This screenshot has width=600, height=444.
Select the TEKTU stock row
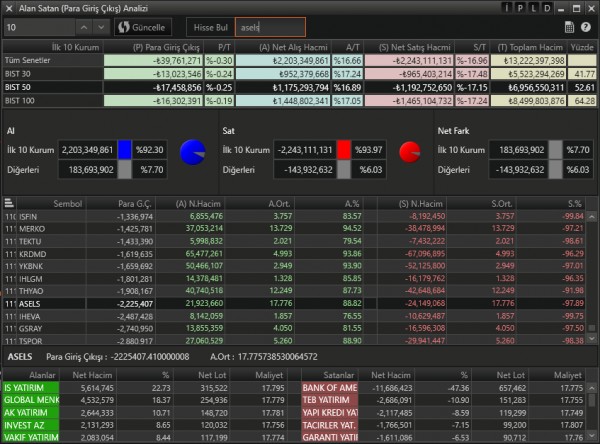coord(294,242)
